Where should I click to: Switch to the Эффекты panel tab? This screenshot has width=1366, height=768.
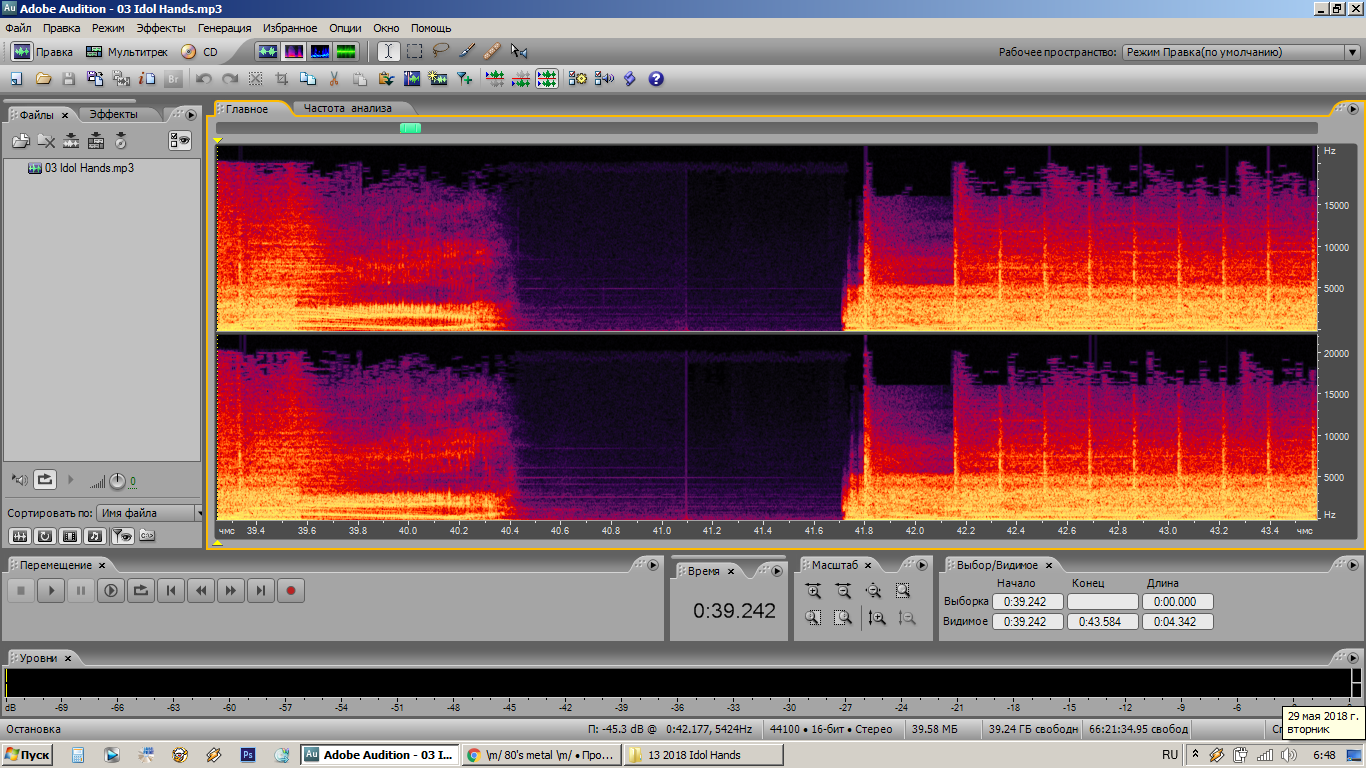click(114, 114)
